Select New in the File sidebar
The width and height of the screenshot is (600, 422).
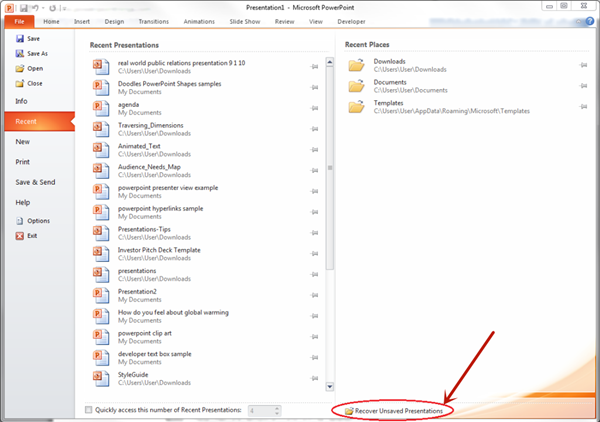point(23,142)
